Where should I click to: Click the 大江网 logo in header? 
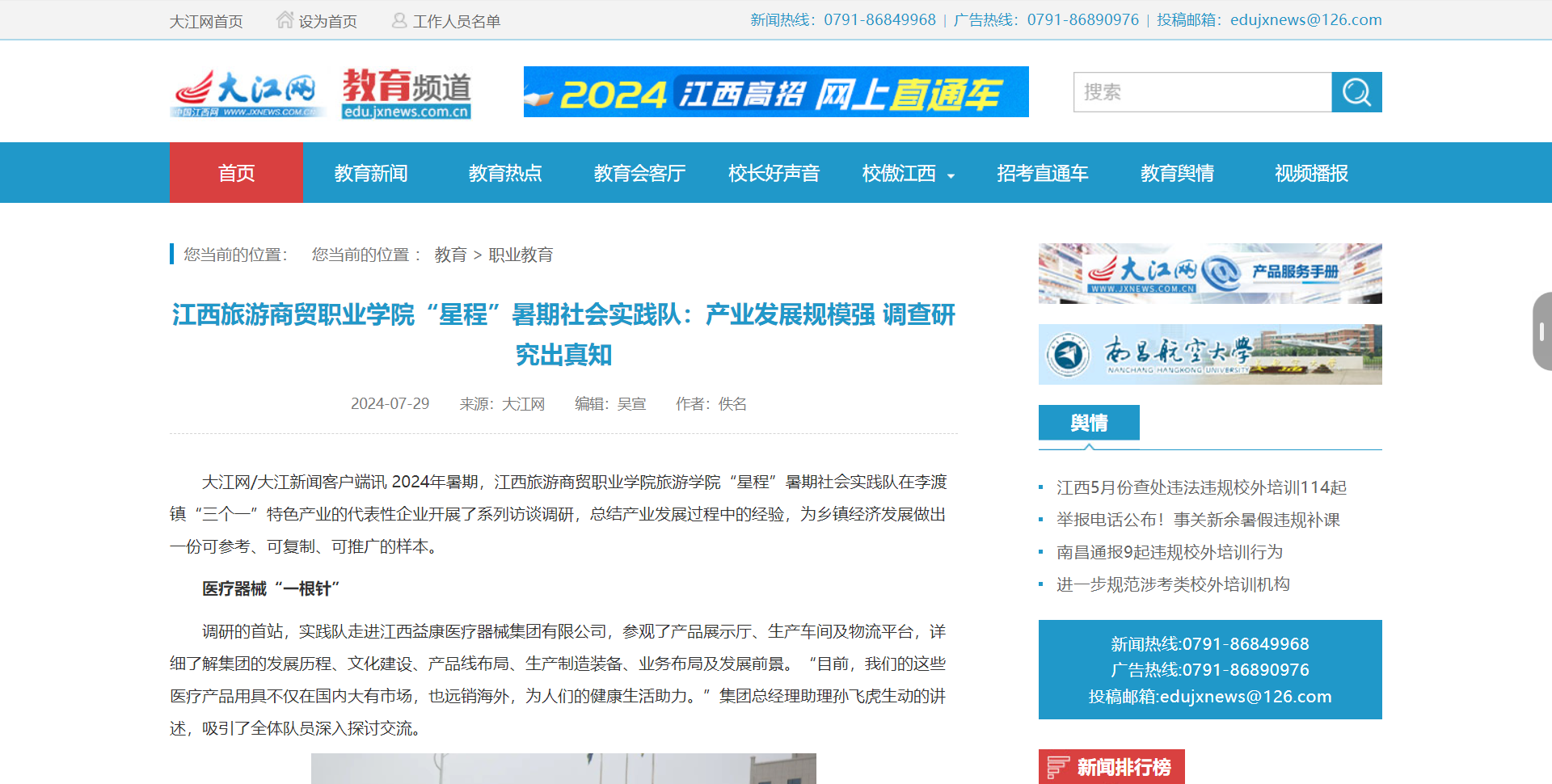pos(247,93)
